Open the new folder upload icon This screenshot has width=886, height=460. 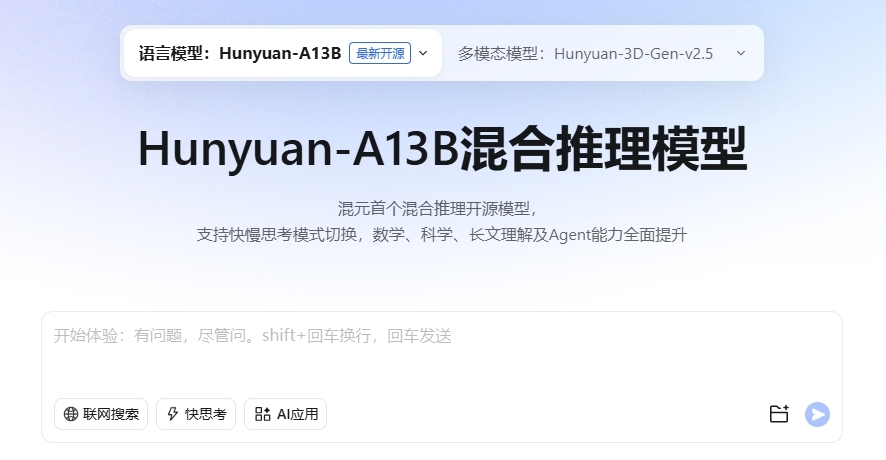click(779, 414)
